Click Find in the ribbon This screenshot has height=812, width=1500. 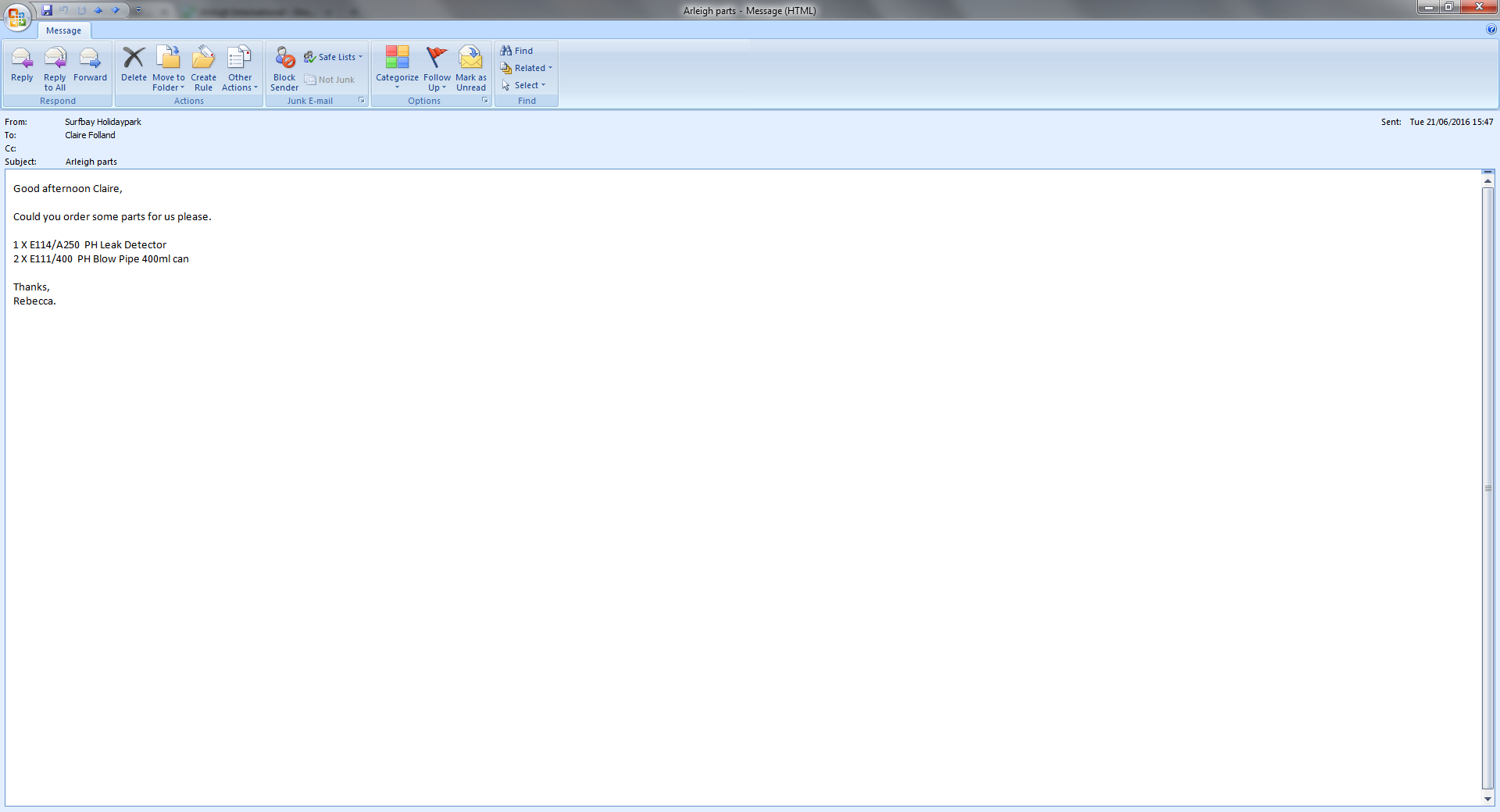click(x=517, y=51)
